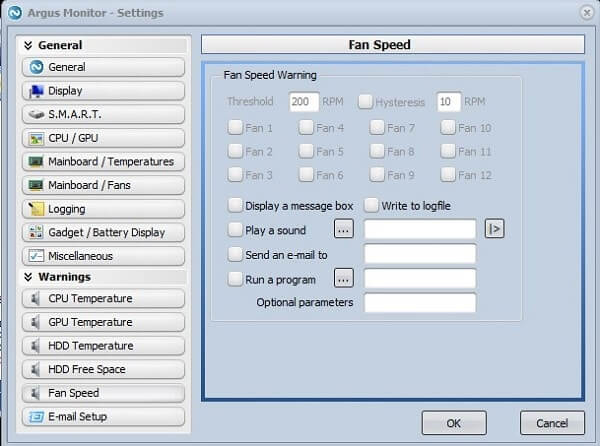Viewport: 600px width, 446px height.
Task: Preview sound with the play button
Action: pos(494,229)
